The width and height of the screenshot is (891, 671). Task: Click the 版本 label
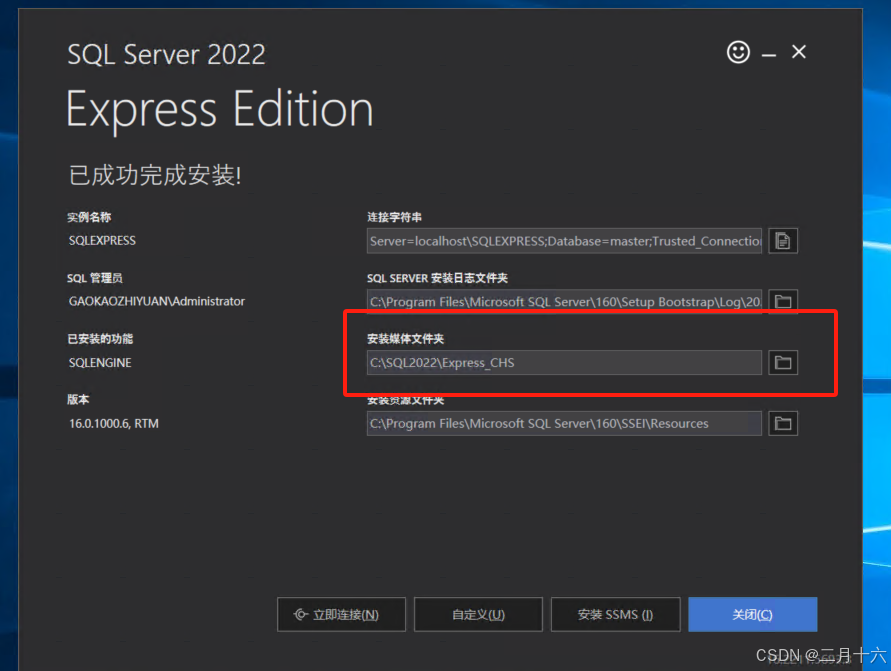tap(78, 399)
